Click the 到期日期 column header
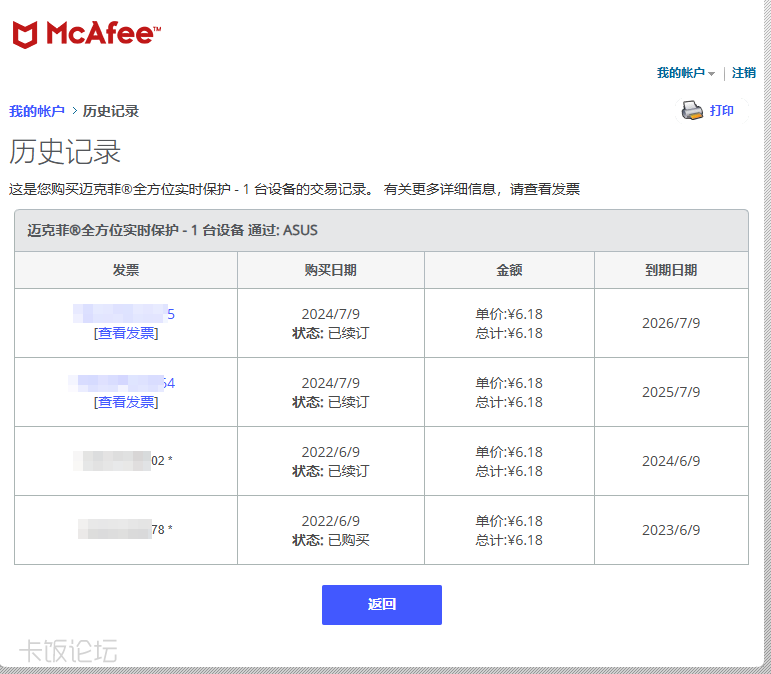 pyautogui.click(x=671, y=270)
